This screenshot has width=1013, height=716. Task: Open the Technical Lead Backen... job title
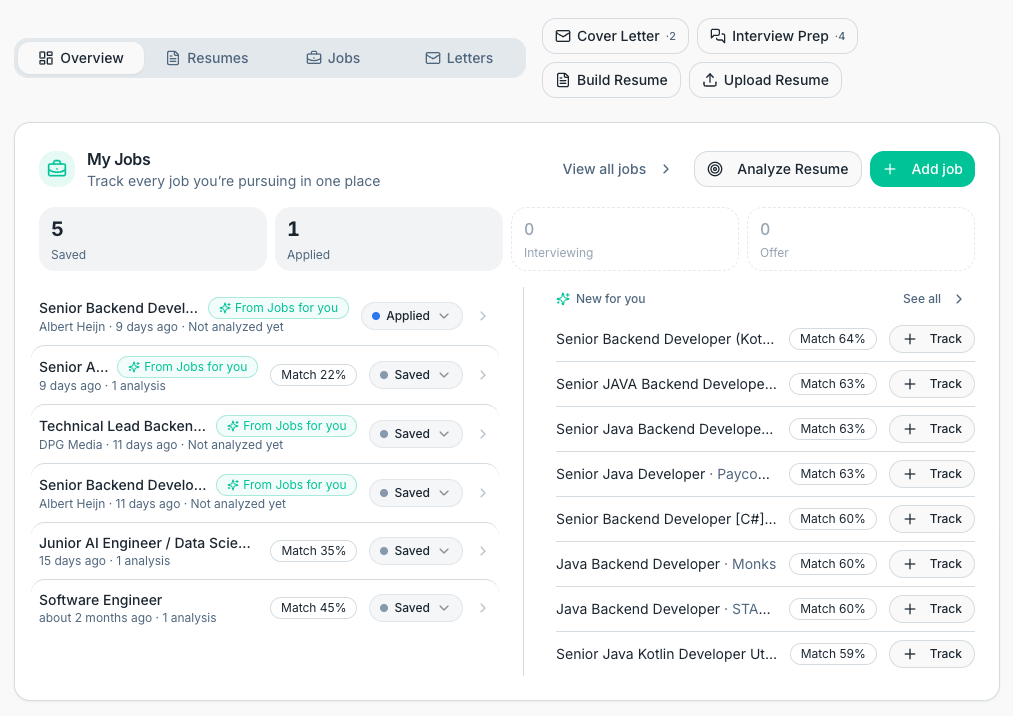pyautogui.click(x=122, y=426)
